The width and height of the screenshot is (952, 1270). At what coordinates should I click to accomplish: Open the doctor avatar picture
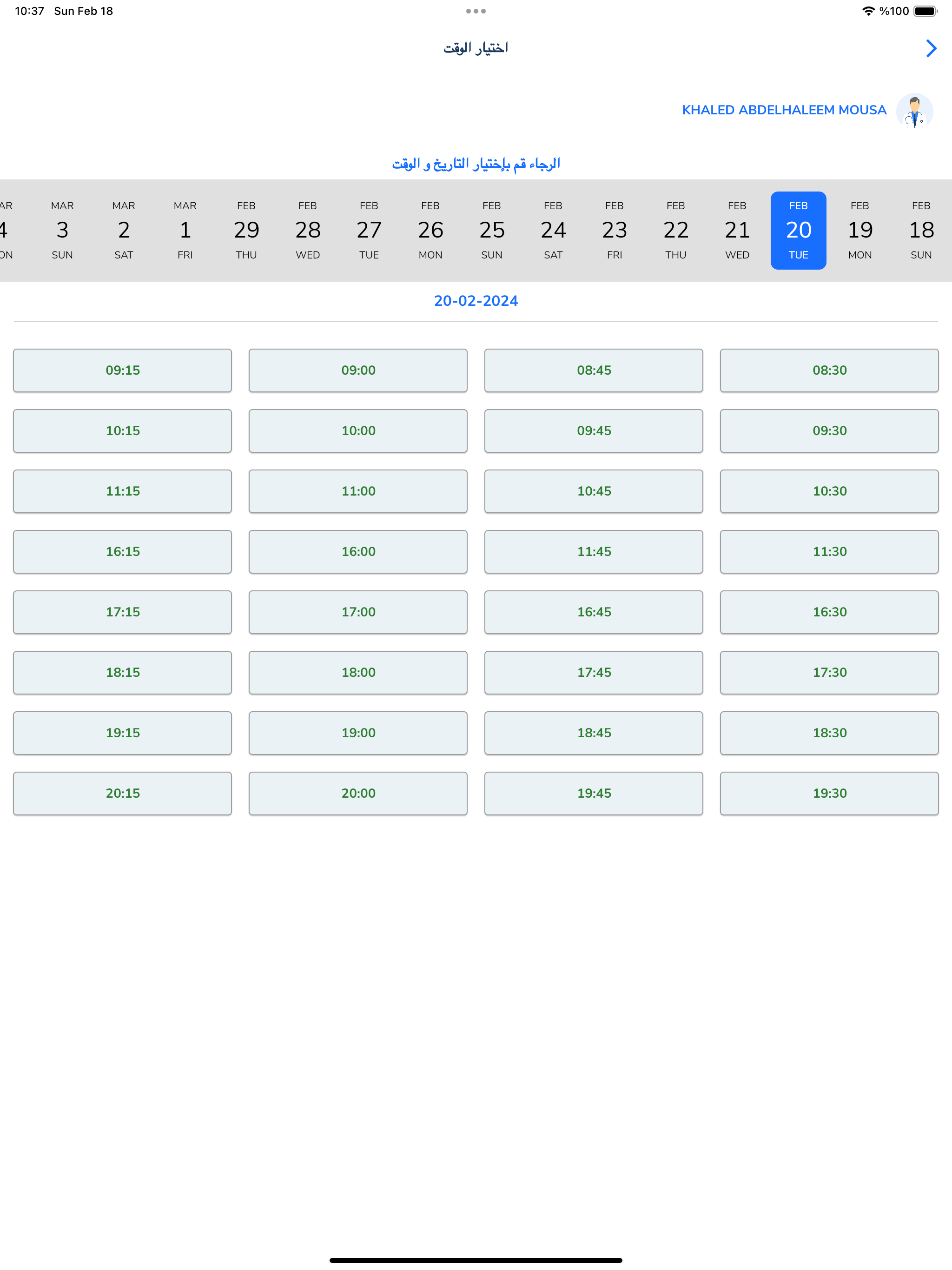(914, 111)
